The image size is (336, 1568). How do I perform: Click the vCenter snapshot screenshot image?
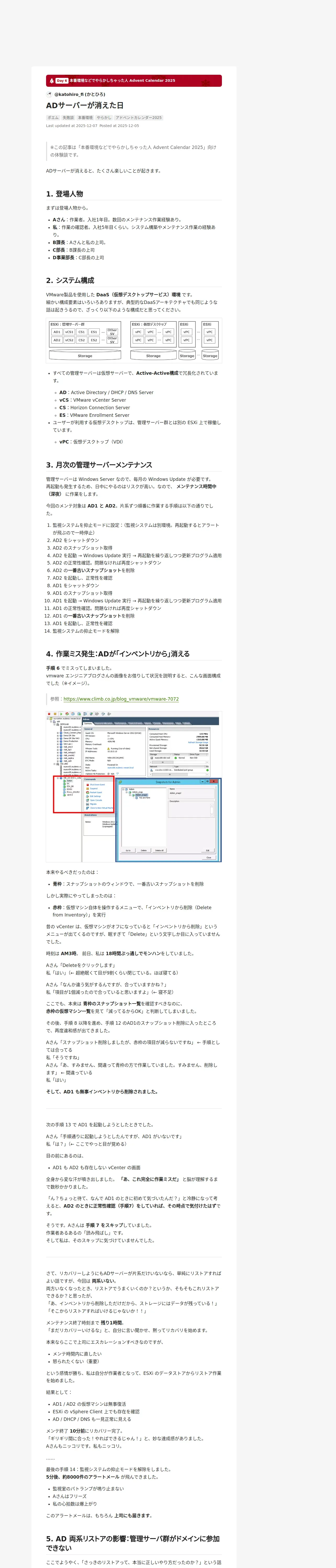coord(134,786)
